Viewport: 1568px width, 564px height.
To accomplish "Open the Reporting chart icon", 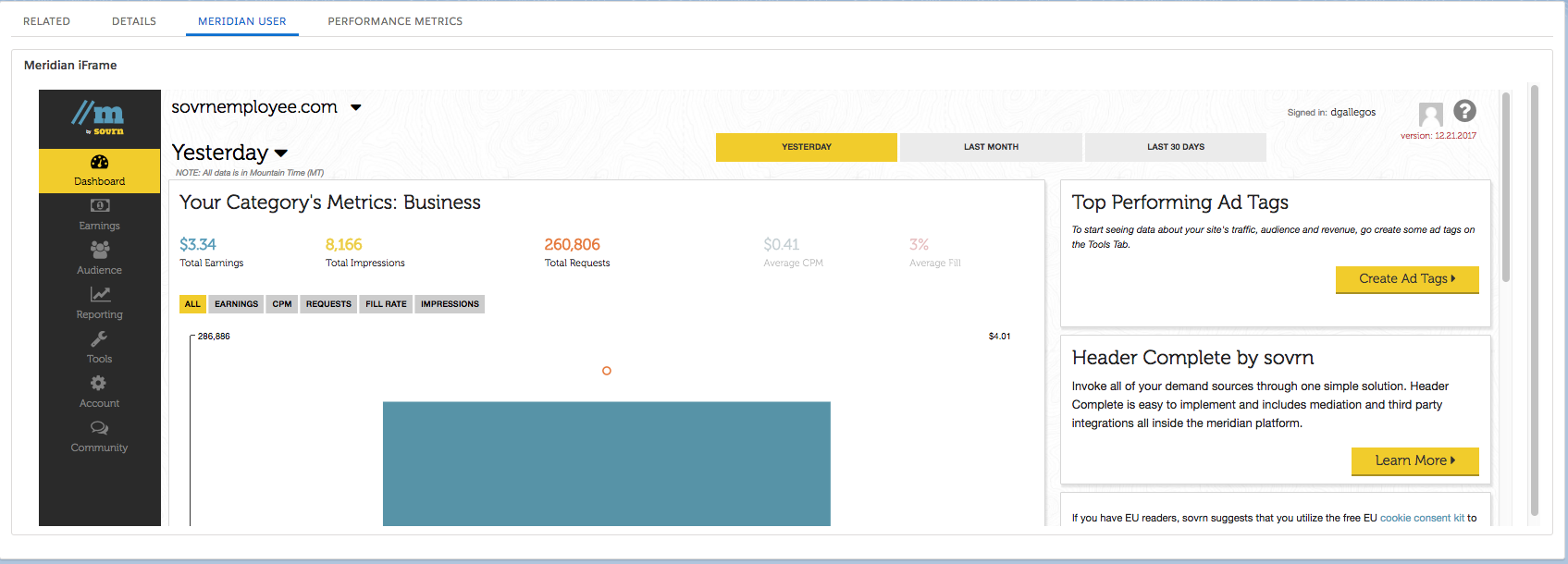I will (100, 294).
